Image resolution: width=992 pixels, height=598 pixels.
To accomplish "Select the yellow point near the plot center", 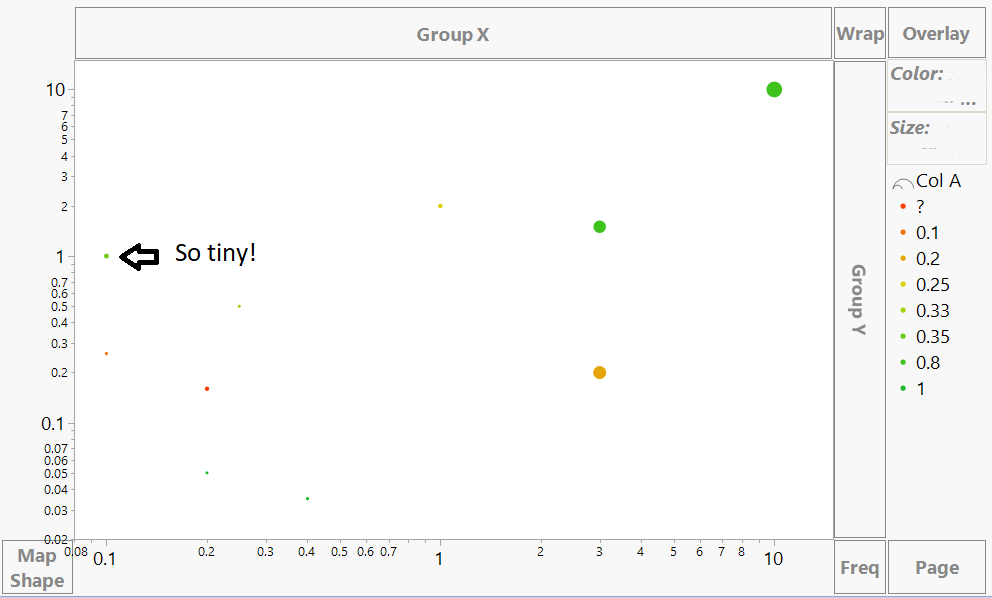I will coord(440,206).
